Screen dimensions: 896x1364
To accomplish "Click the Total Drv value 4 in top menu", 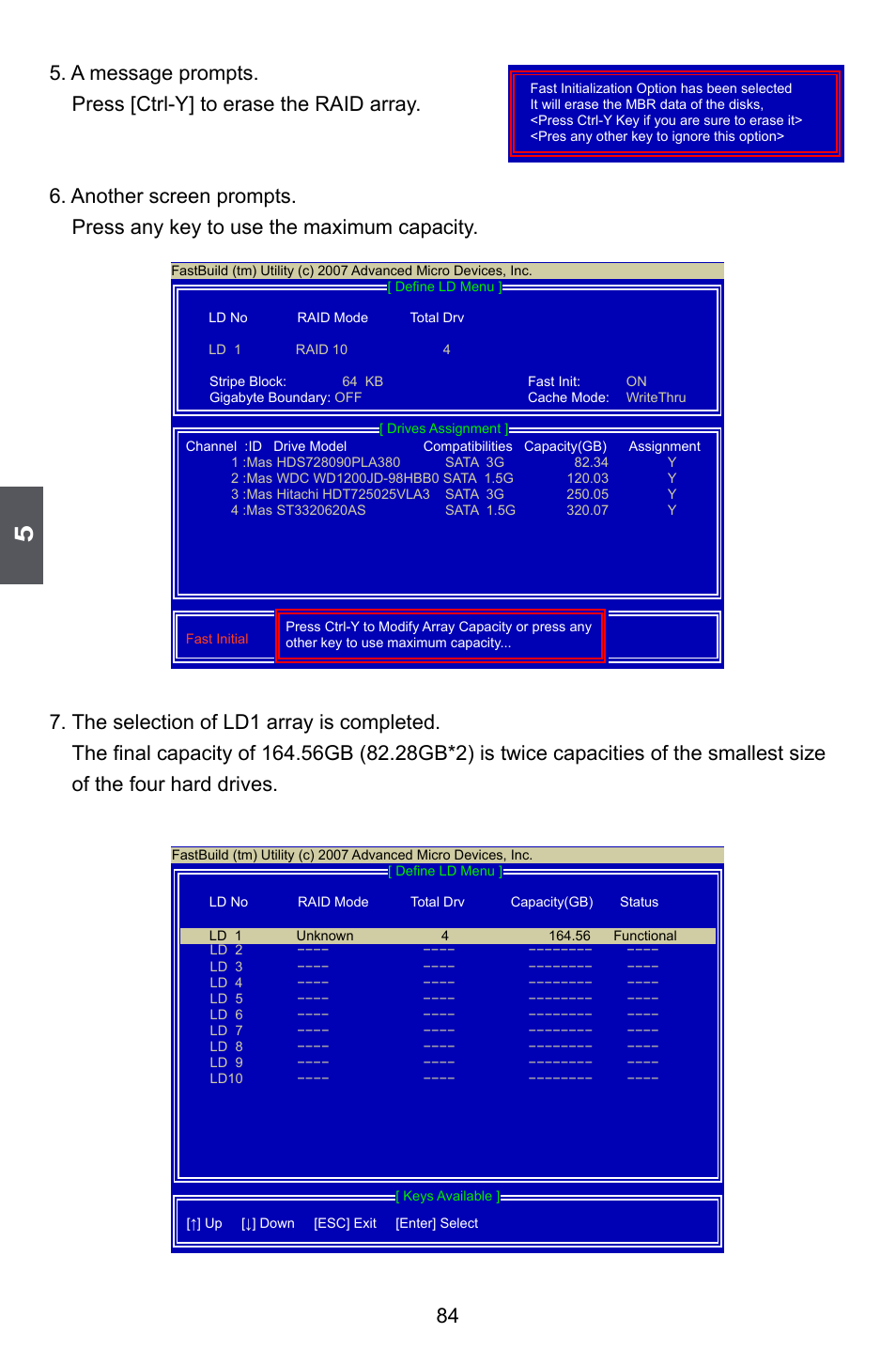I will pyautogui.click(x=446, y=349).
